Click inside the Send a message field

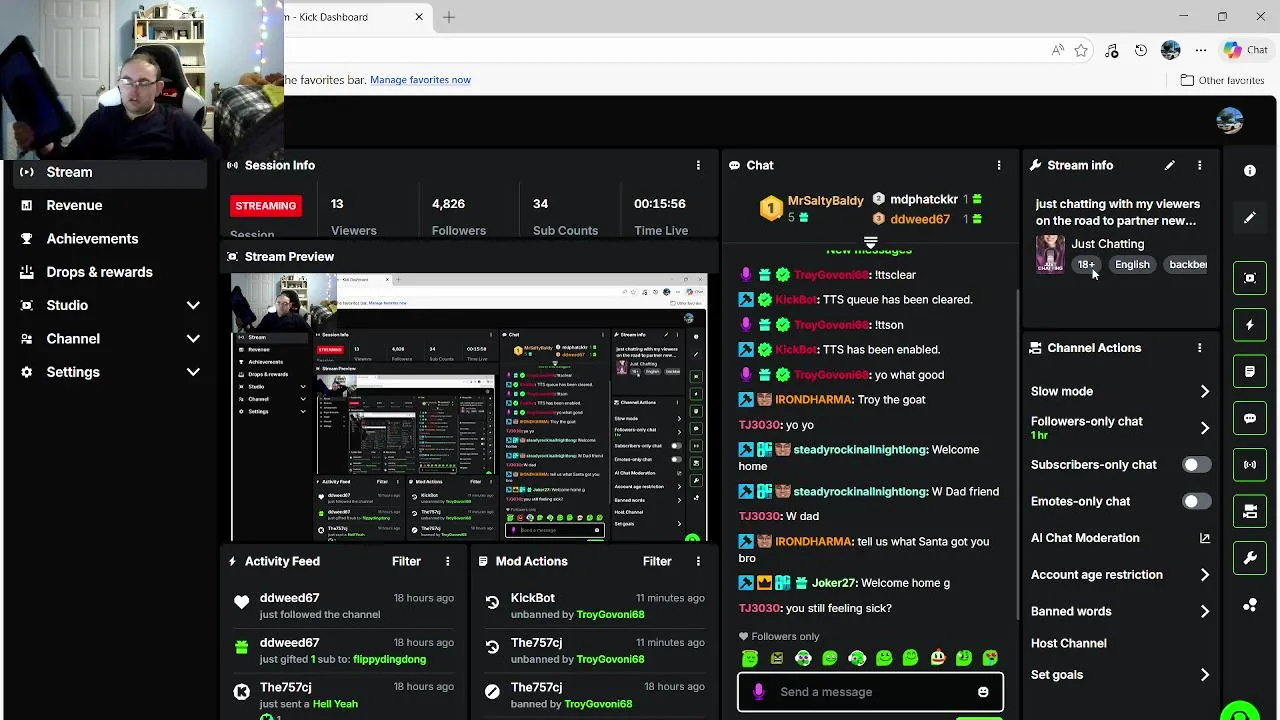870,692
